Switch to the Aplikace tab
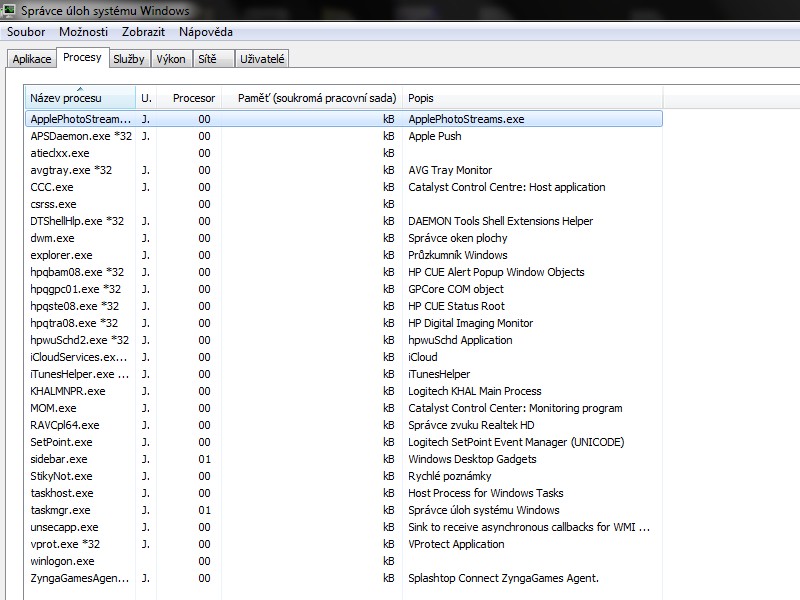 [32, 59]
